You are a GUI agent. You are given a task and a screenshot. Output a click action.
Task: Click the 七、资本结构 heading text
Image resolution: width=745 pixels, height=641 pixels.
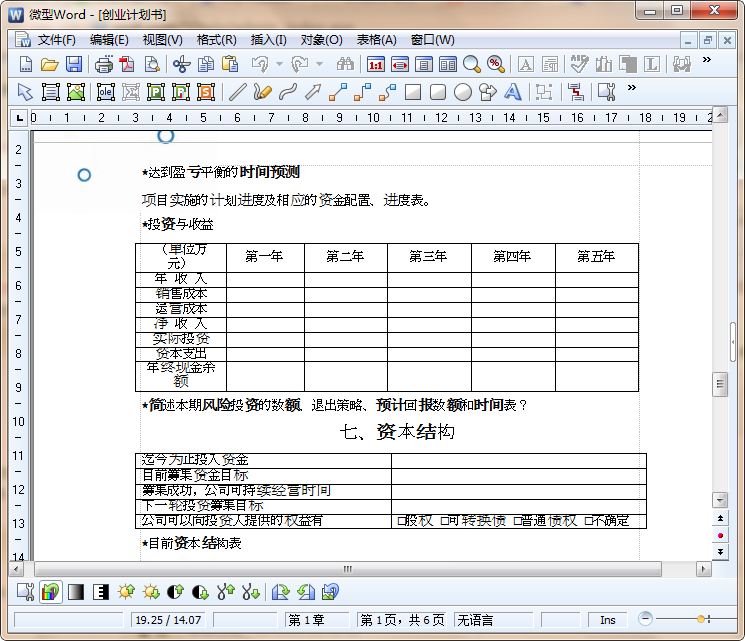click(x=397, y=432)
